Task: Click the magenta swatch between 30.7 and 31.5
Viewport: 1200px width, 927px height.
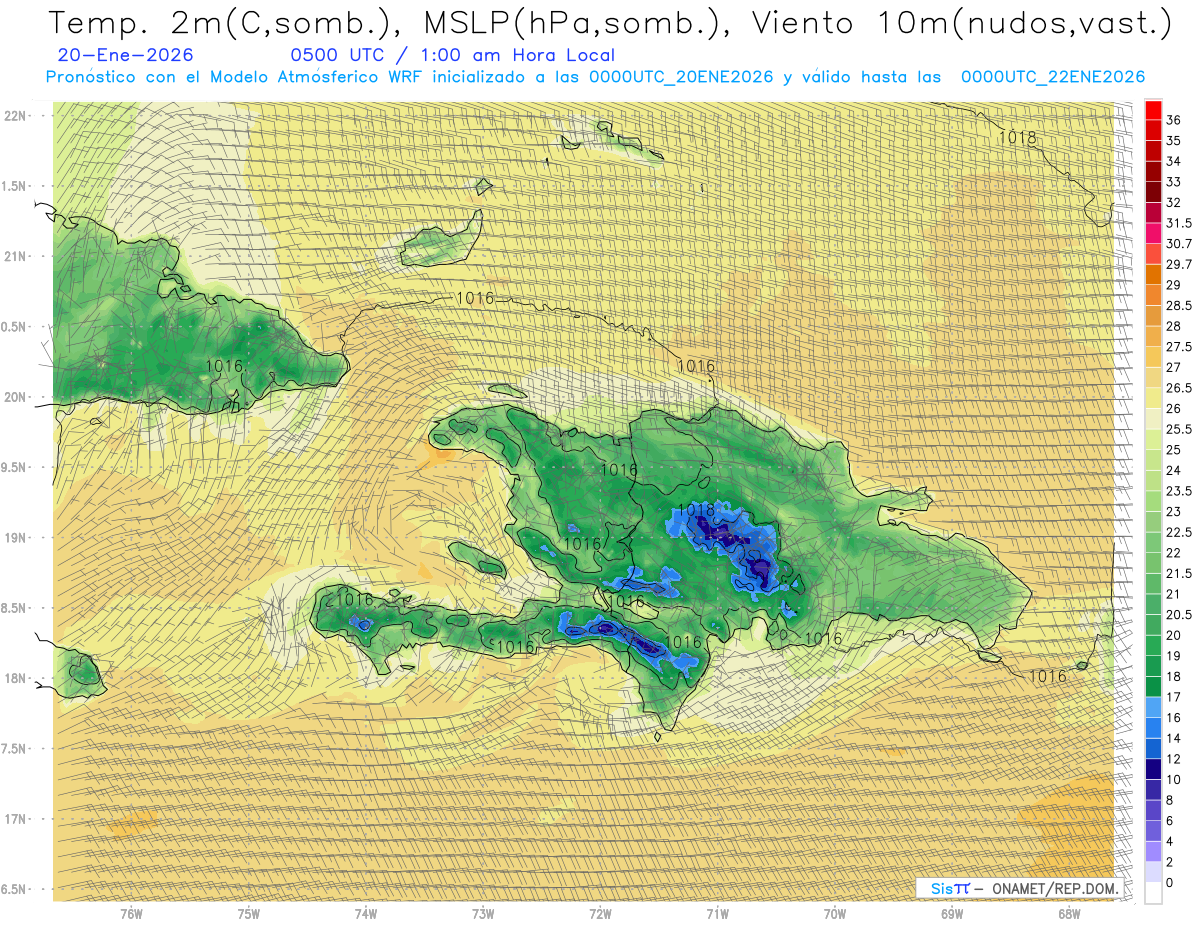Action: (x=1153, y=233)
